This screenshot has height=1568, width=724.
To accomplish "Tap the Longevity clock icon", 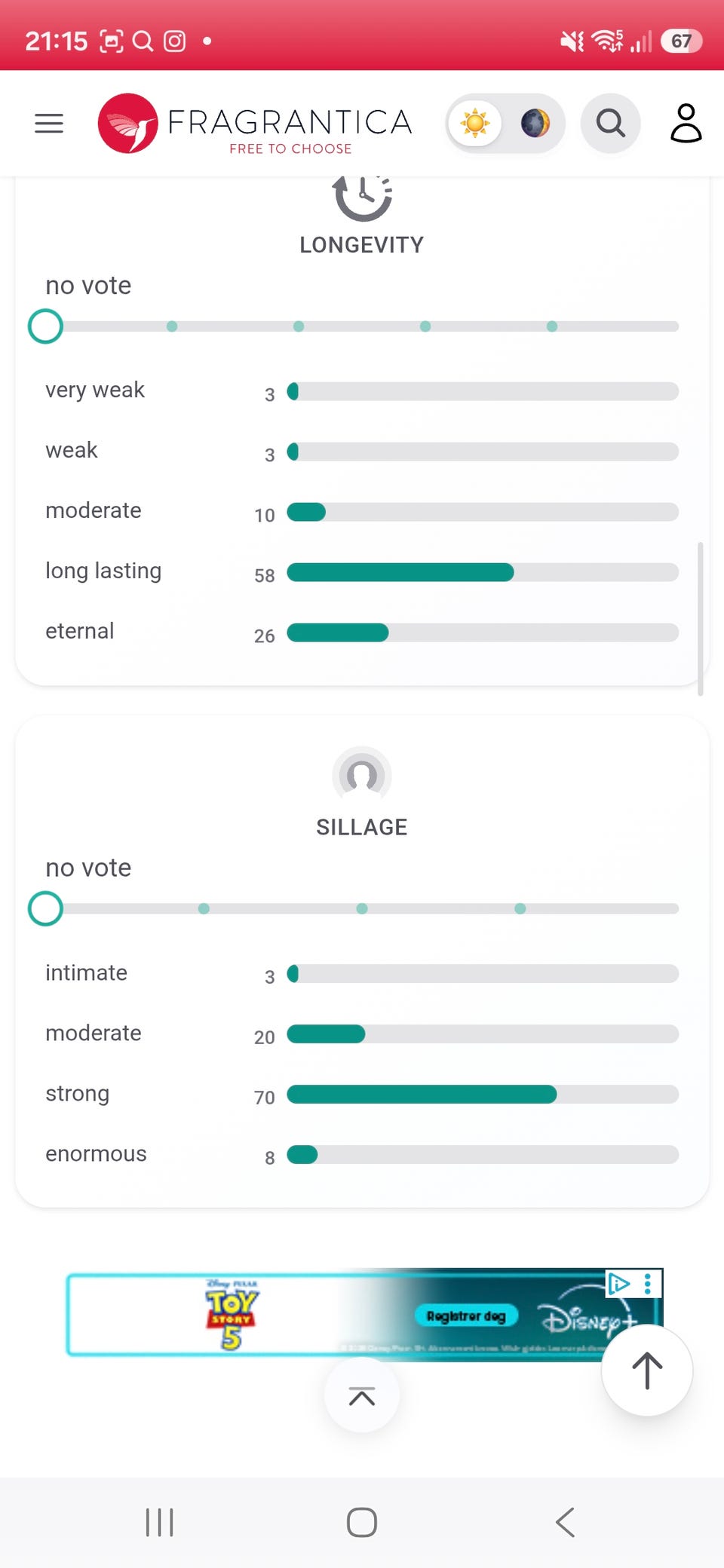I will click(363, 198).
